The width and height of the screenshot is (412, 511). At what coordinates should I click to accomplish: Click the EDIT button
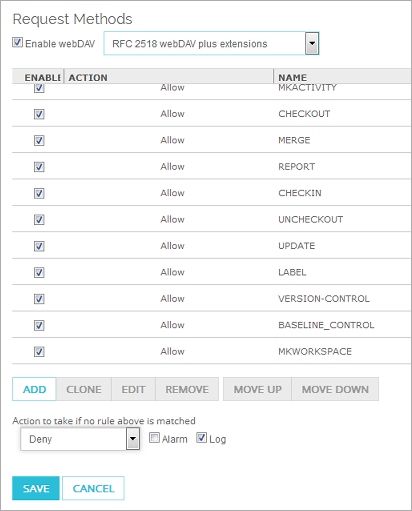[x=133, y=389]
